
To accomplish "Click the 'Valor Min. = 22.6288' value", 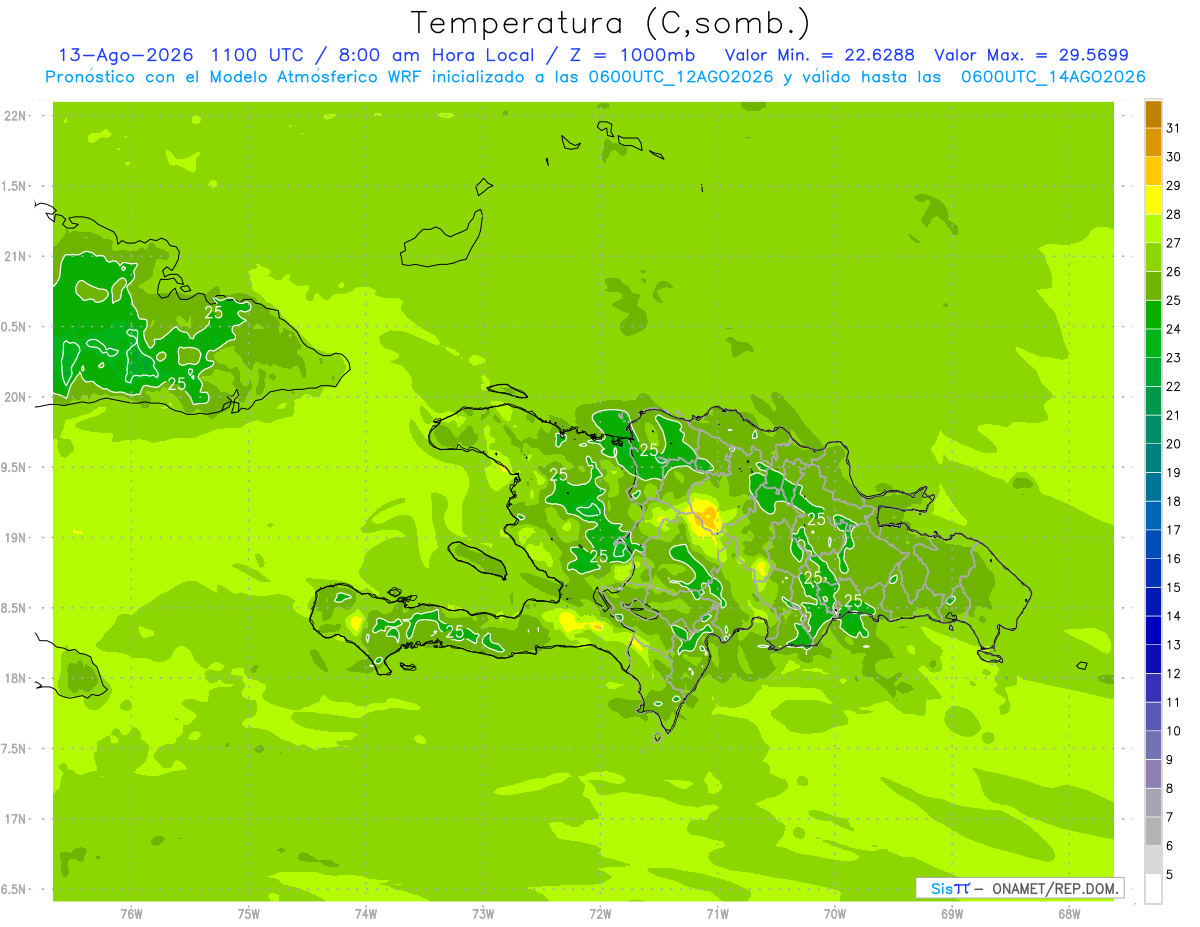I will click(820, 55).
